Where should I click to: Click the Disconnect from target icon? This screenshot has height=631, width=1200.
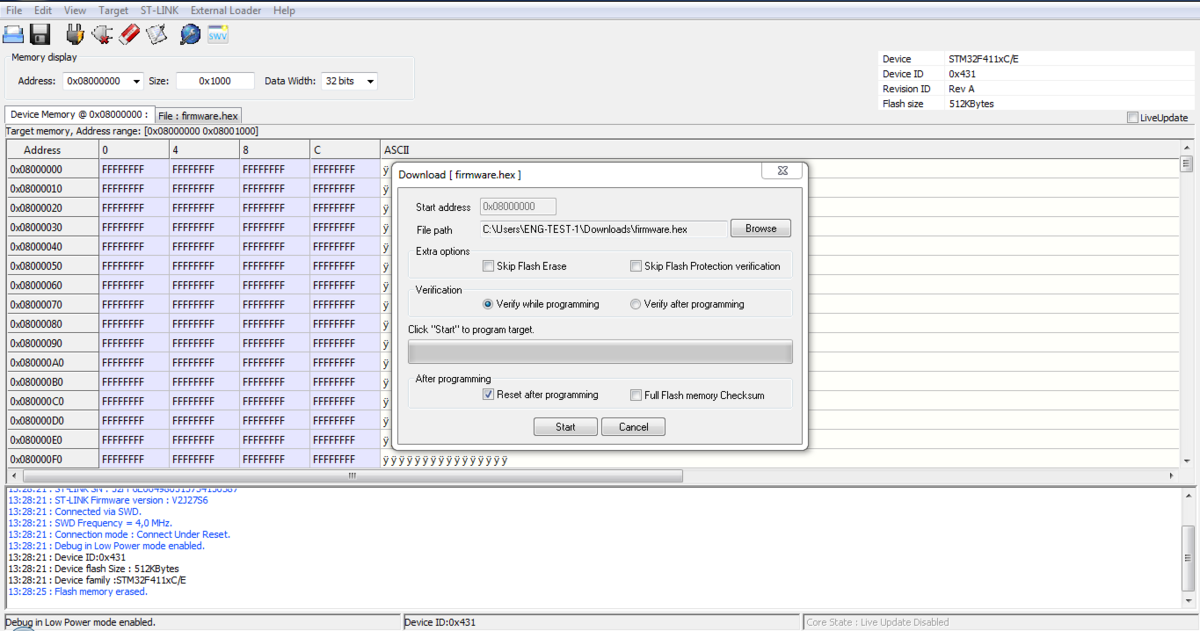(102, 35)
